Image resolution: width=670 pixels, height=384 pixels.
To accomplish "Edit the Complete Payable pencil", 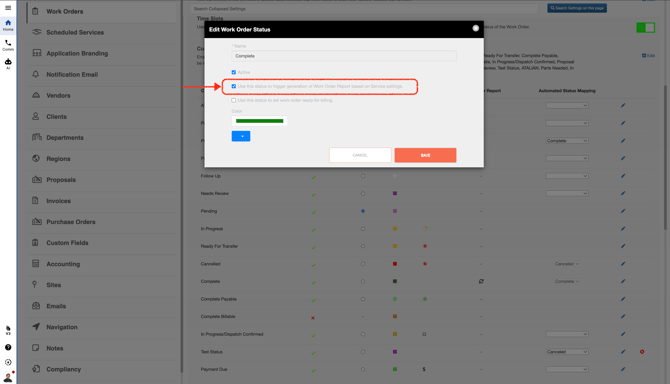I will click(x=623, y=299).
